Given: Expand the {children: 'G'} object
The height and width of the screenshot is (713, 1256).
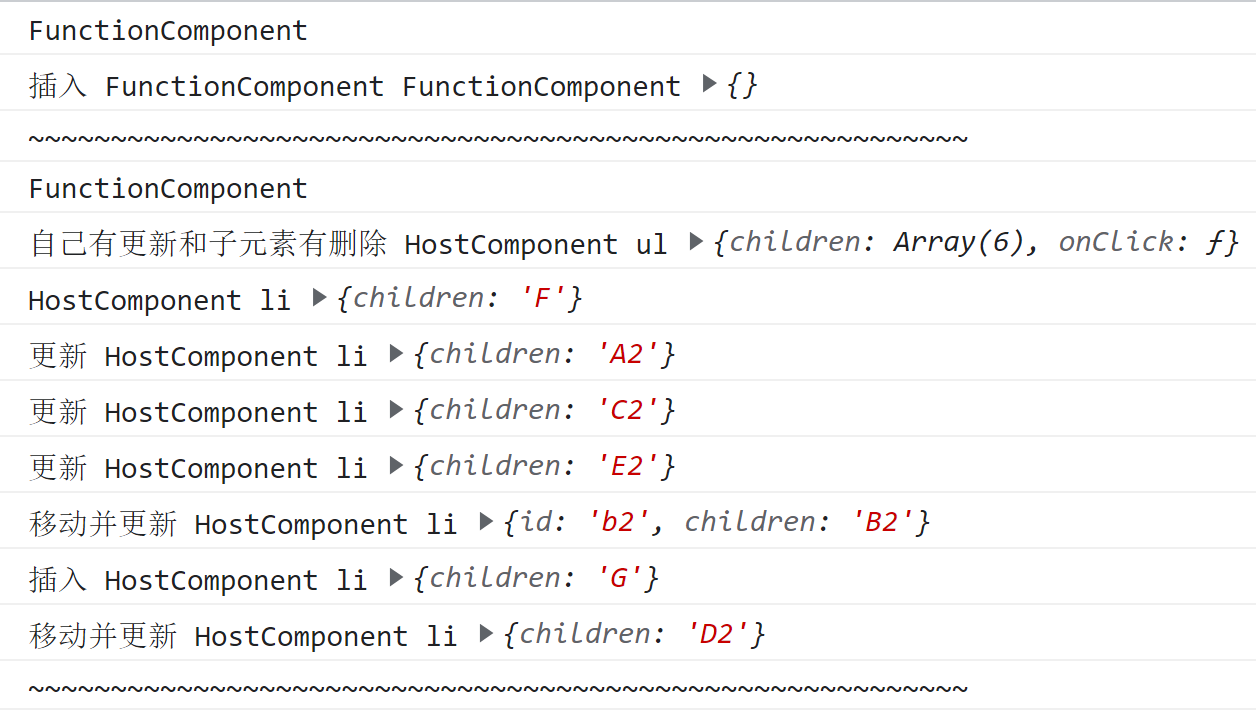Looking at the screenshot, I should (x=396, y=577).
